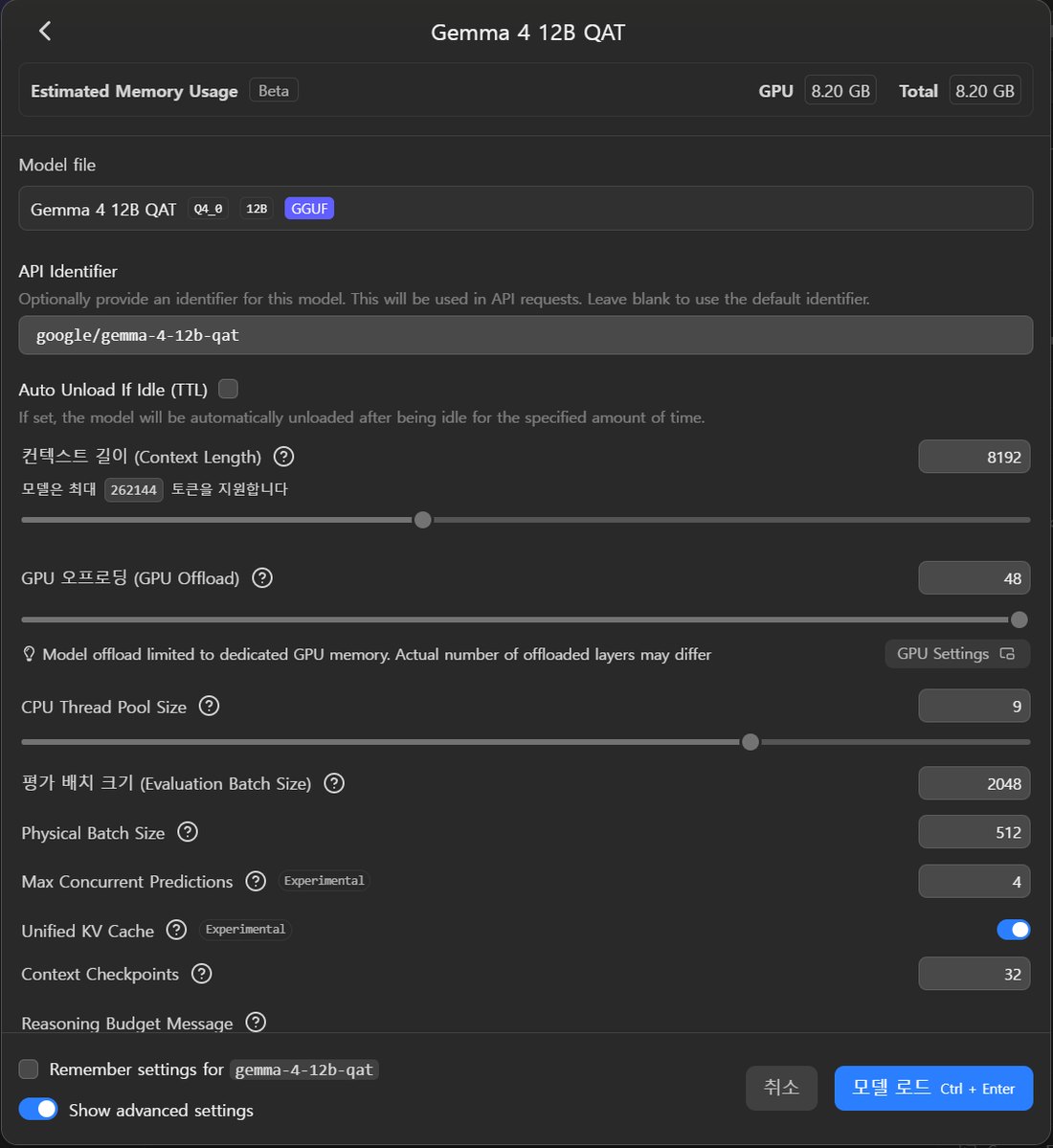Image resolution: width=1053 pixels, height=1148 pixels.
Task: Toggle Unified KV Cache switch off
Action: coord(1013,930)
